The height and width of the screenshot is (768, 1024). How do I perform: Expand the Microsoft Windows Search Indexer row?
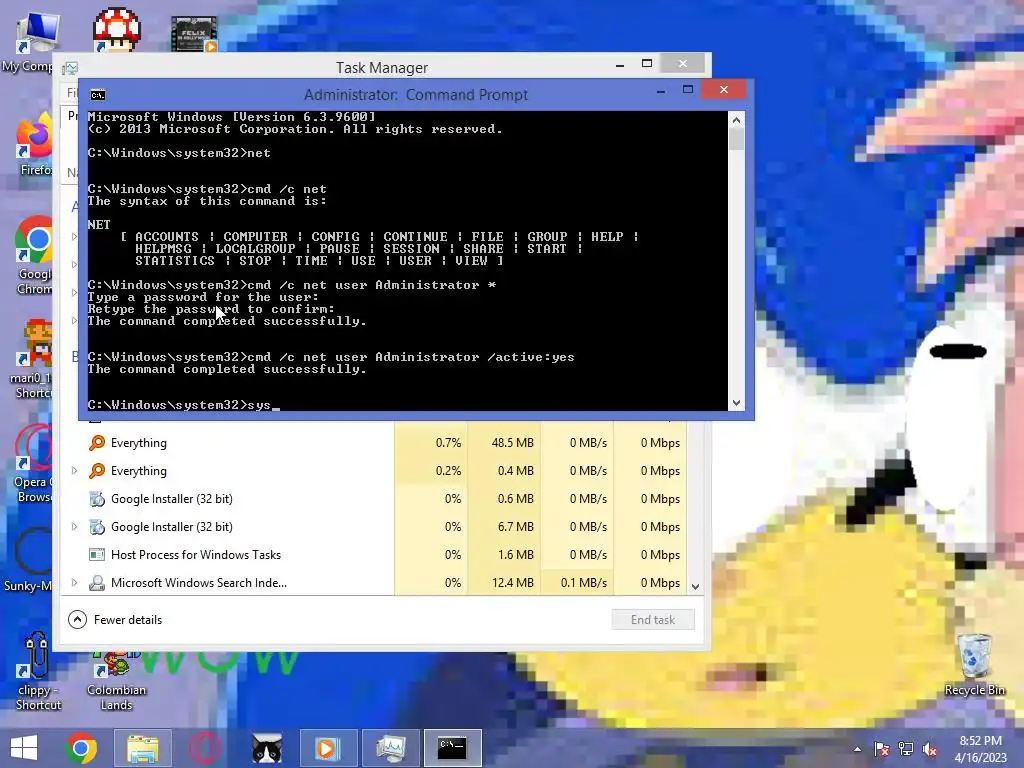74,583
